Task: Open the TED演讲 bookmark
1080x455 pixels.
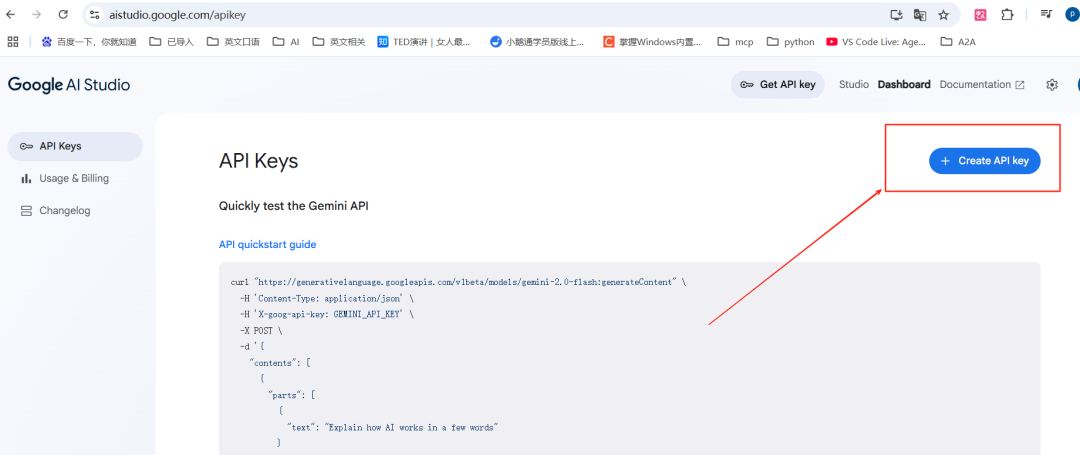Action: tap(424, 42)
